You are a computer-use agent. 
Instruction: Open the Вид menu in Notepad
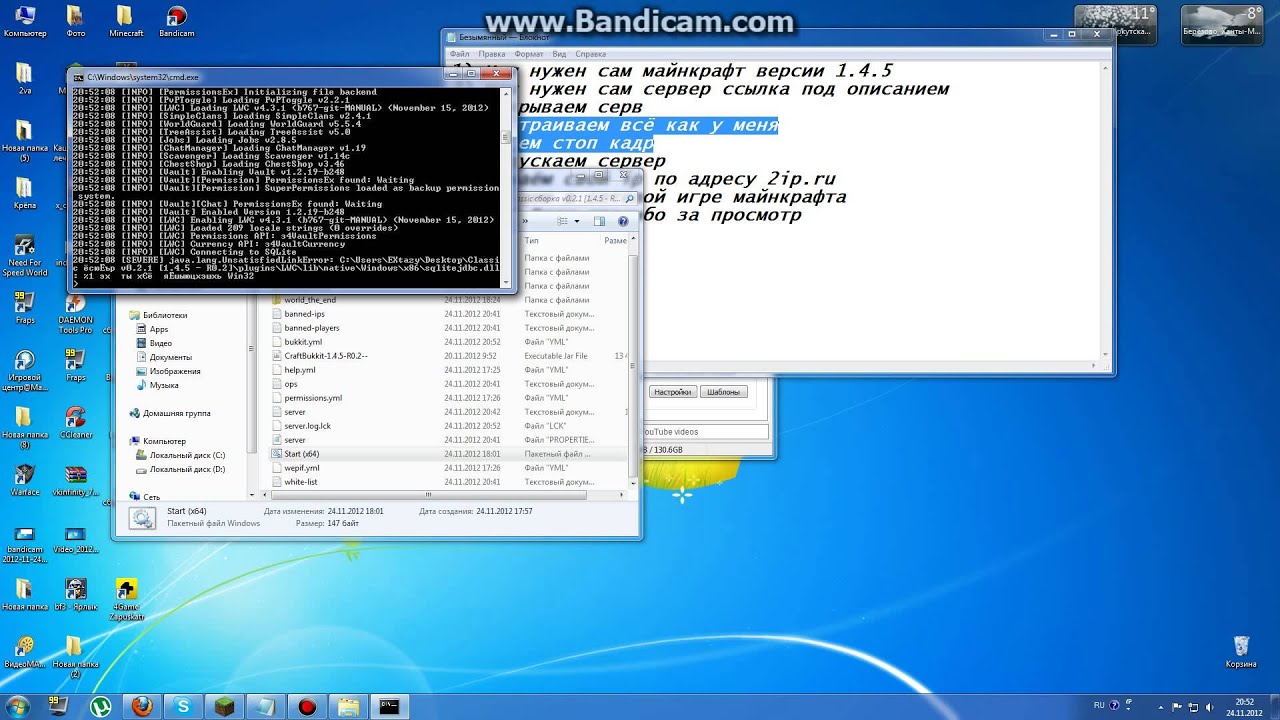pyautogui.click(x=559, y=54)
